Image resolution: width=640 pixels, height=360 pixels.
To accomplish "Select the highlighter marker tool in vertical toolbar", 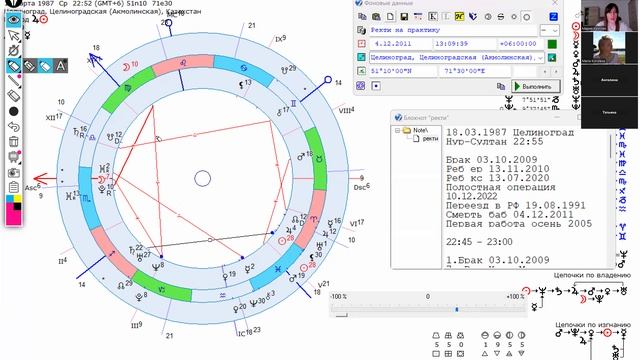I will pyautogui.click(x=14, y=66).
